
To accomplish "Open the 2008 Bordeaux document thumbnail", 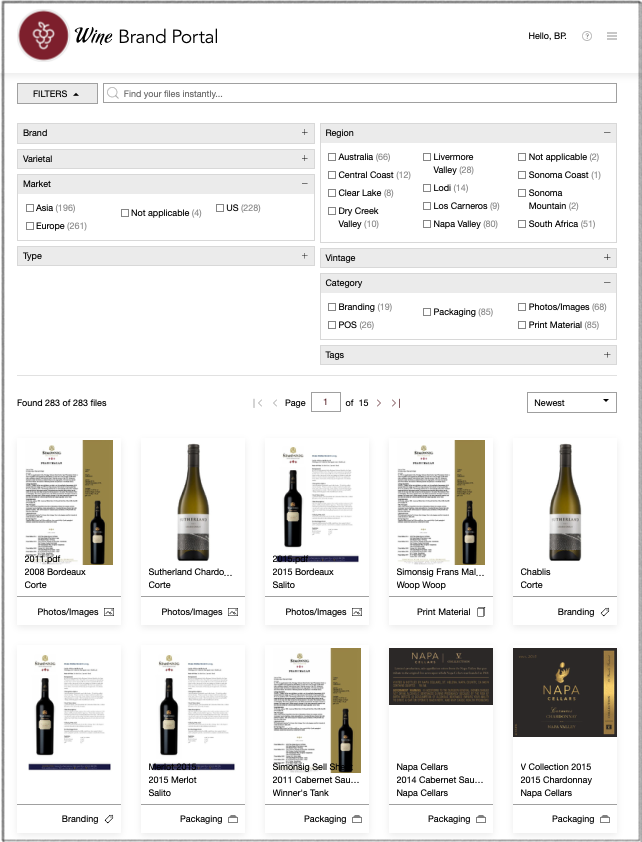I will pos(69,502).
